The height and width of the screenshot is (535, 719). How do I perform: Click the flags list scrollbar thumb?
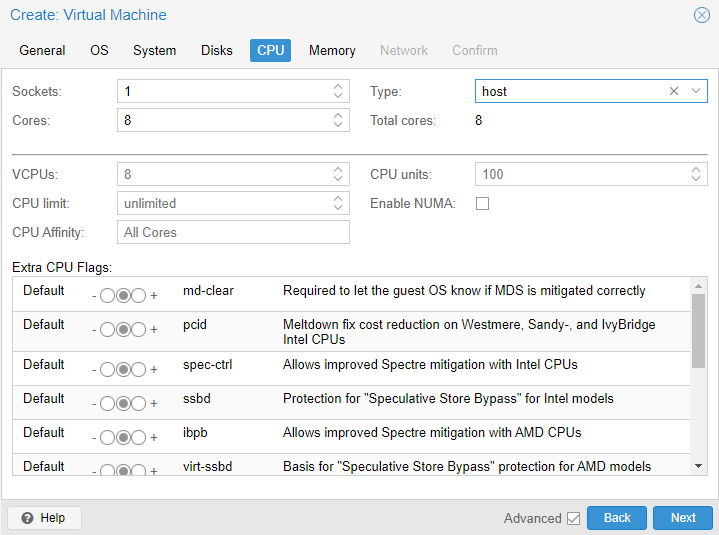[x=698, y=331]
